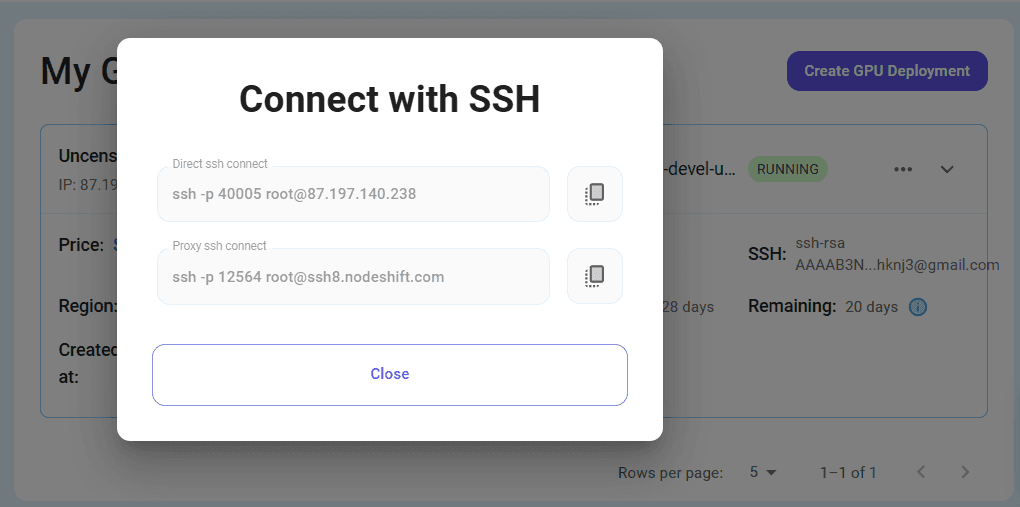Click the Direct ssh connect field
The image size is (1020, 507).
[x=353, y=194]
